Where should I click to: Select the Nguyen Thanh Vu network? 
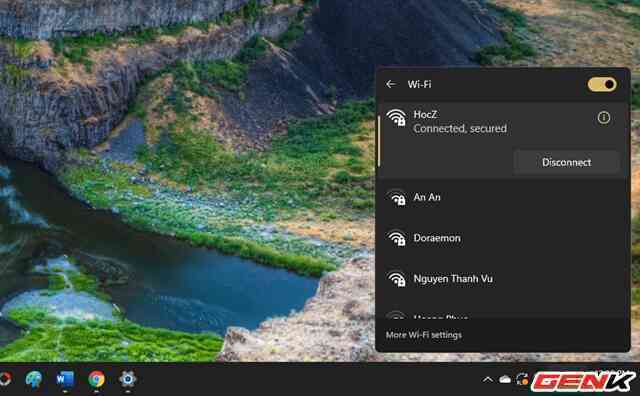click(503, 279)
